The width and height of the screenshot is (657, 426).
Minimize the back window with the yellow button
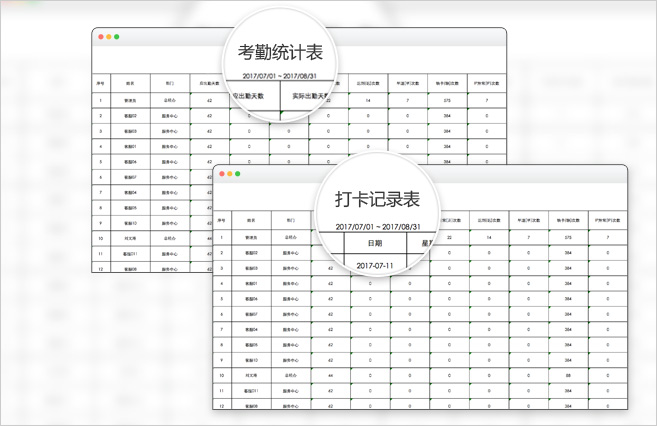[109, 37]
